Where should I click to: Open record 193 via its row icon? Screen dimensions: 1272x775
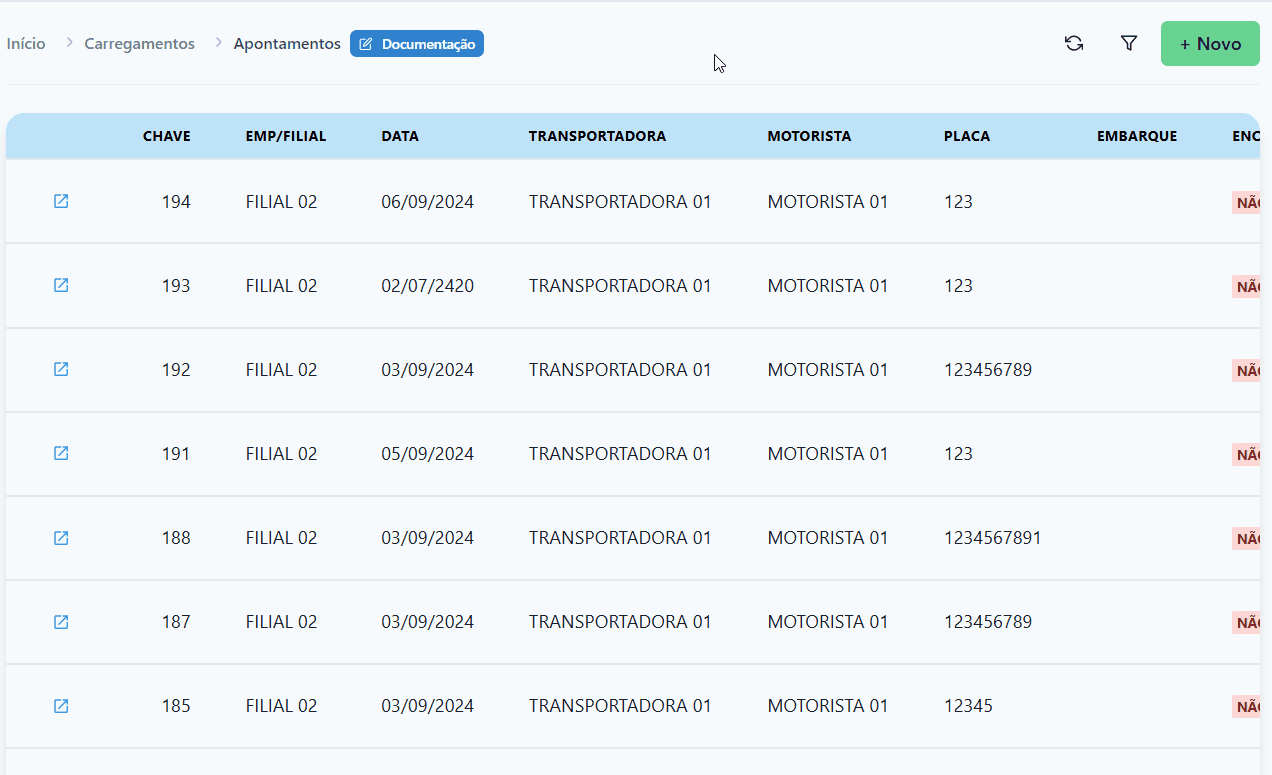(61, 285)
